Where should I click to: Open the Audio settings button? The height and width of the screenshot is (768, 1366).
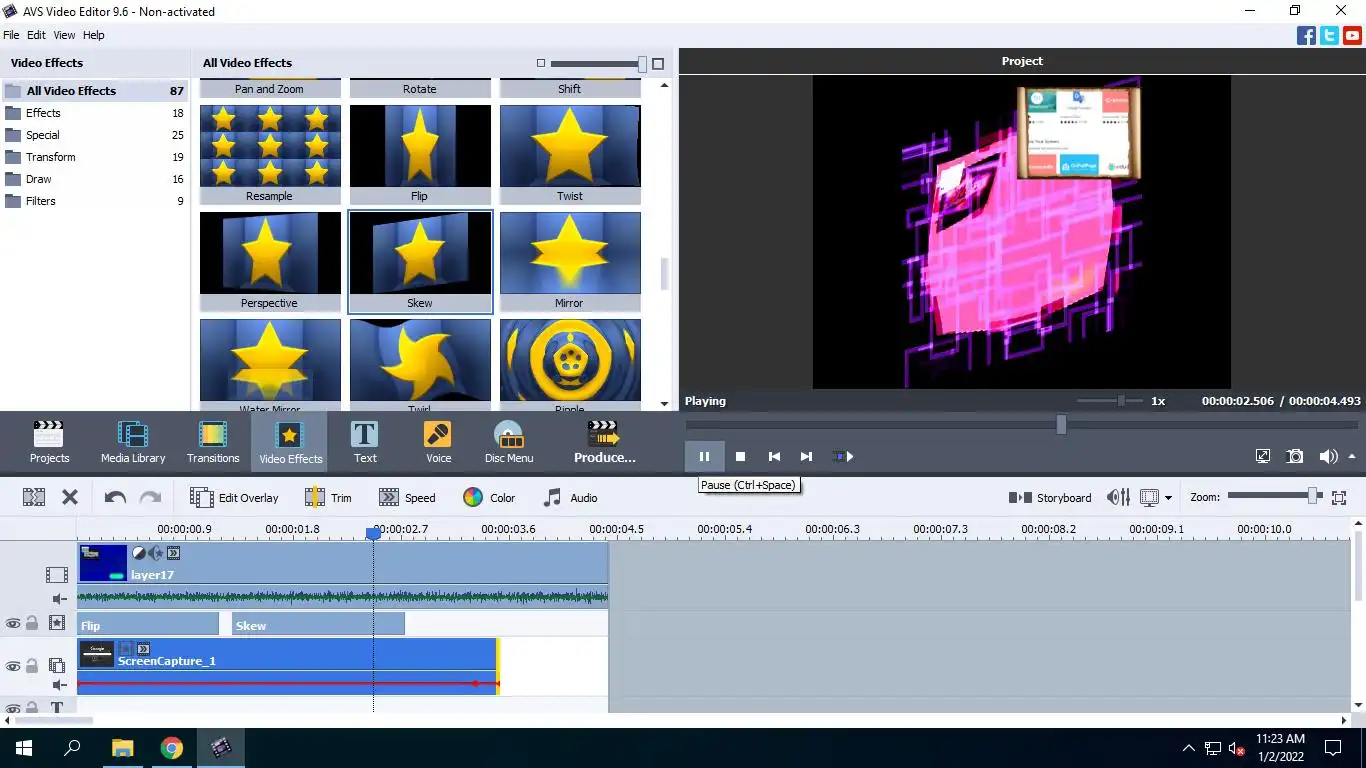tap(570, 497)
